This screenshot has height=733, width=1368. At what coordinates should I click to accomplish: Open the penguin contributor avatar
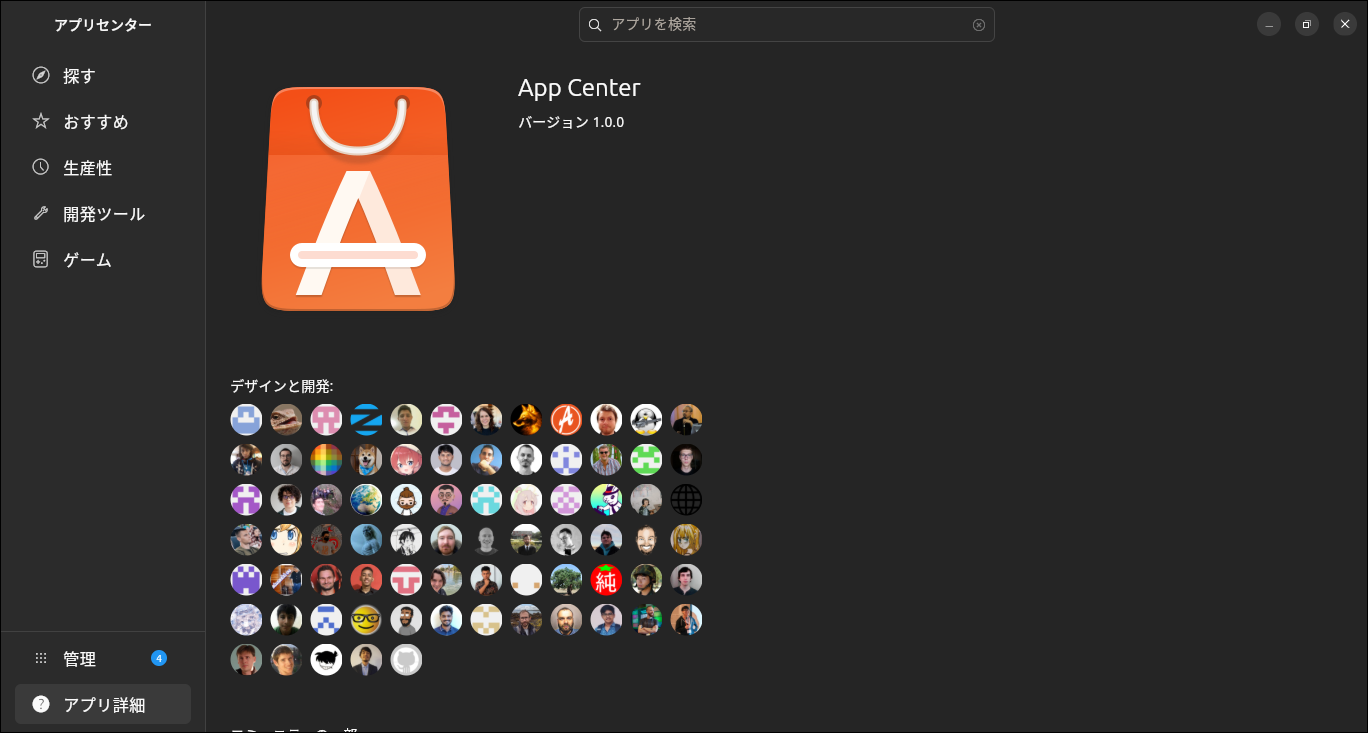click(x=646, y=420)
